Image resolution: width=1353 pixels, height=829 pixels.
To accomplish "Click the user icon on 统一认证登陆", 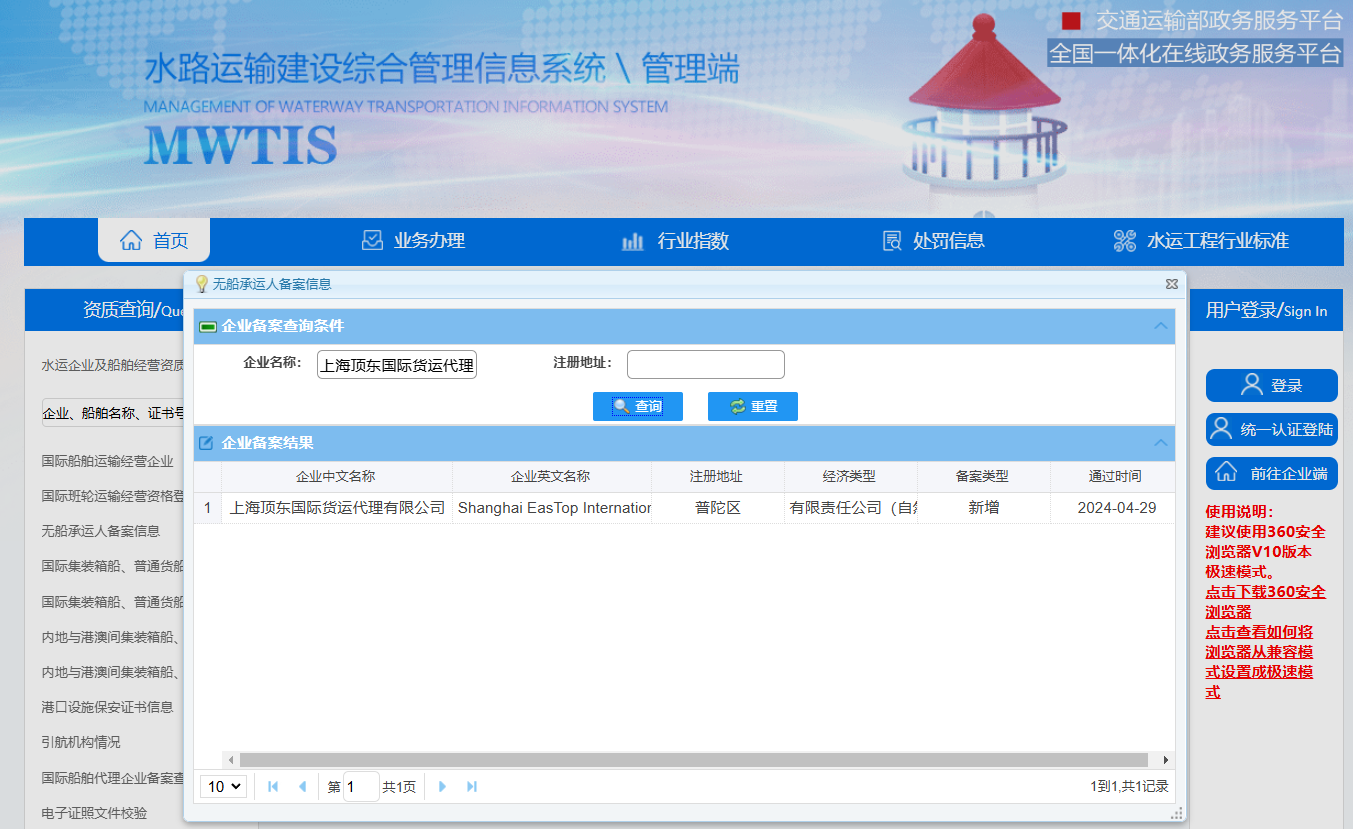I will pyautogui.click(x=1220, y=429).
